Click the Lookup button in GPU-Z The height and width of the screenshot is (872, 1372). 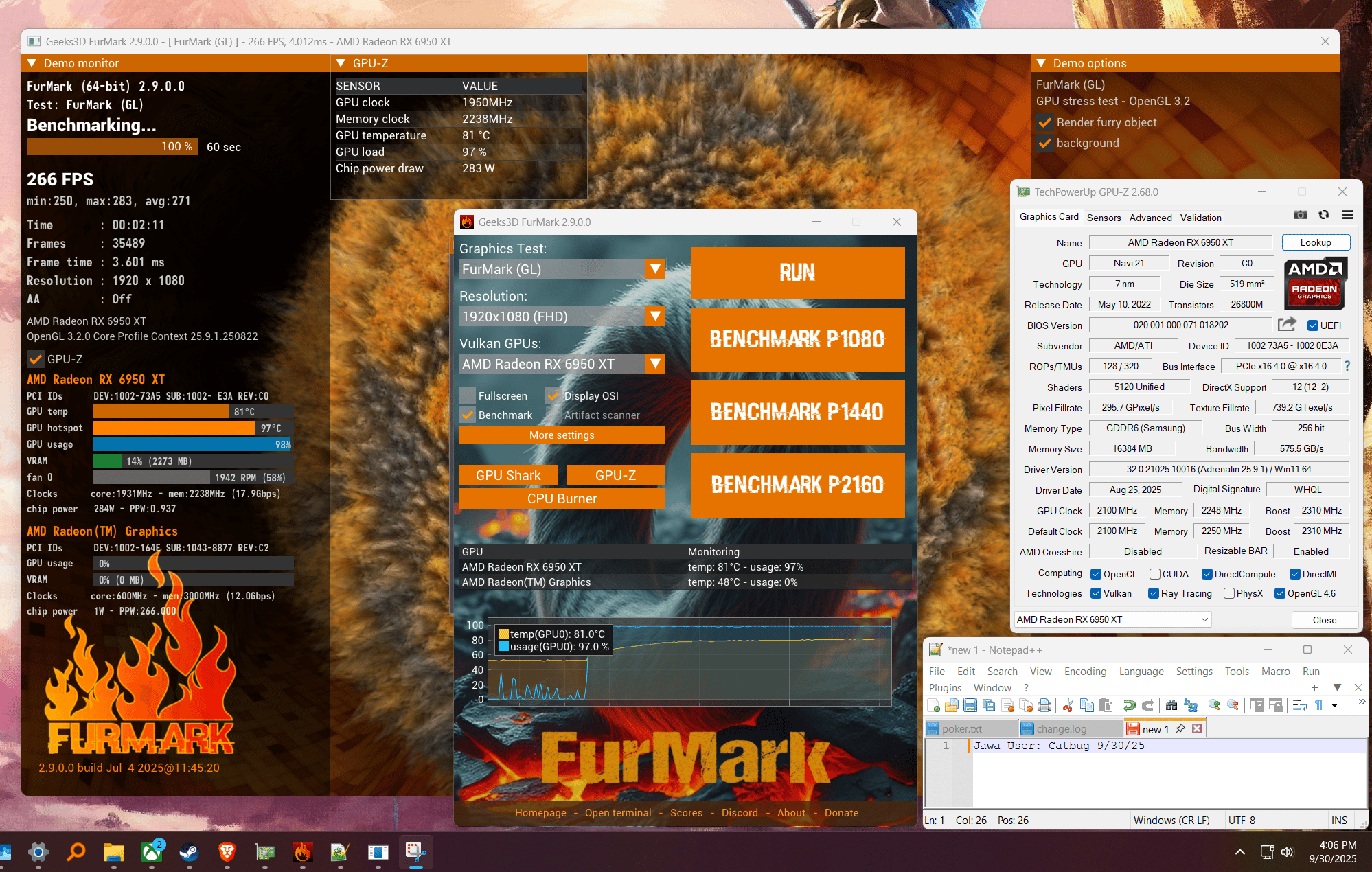pos(1316,242)
